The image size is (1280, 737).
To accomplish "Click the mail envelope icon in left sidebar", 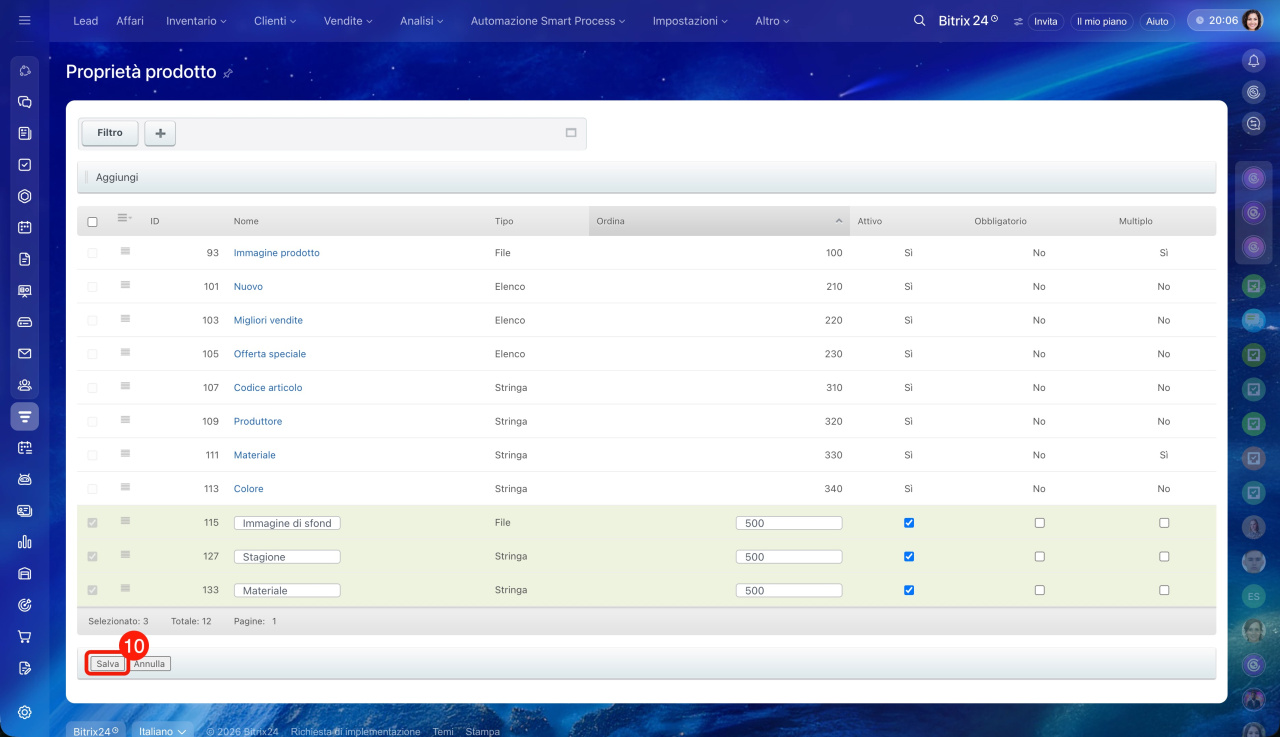I will [x=25, y=353].
